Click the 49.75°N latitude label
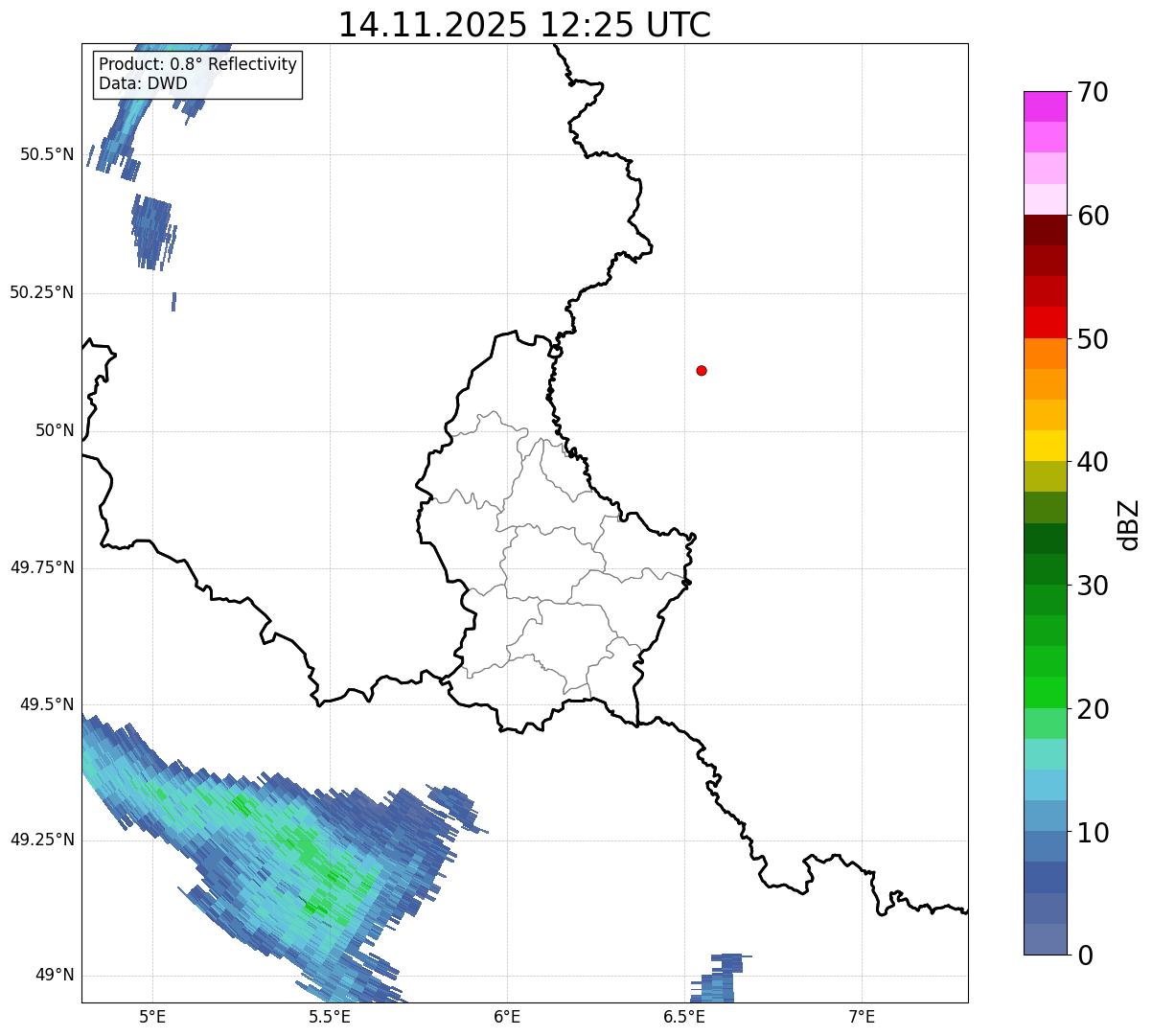Viewport: 1152px width, 1036px height. (x=42, y=567)
